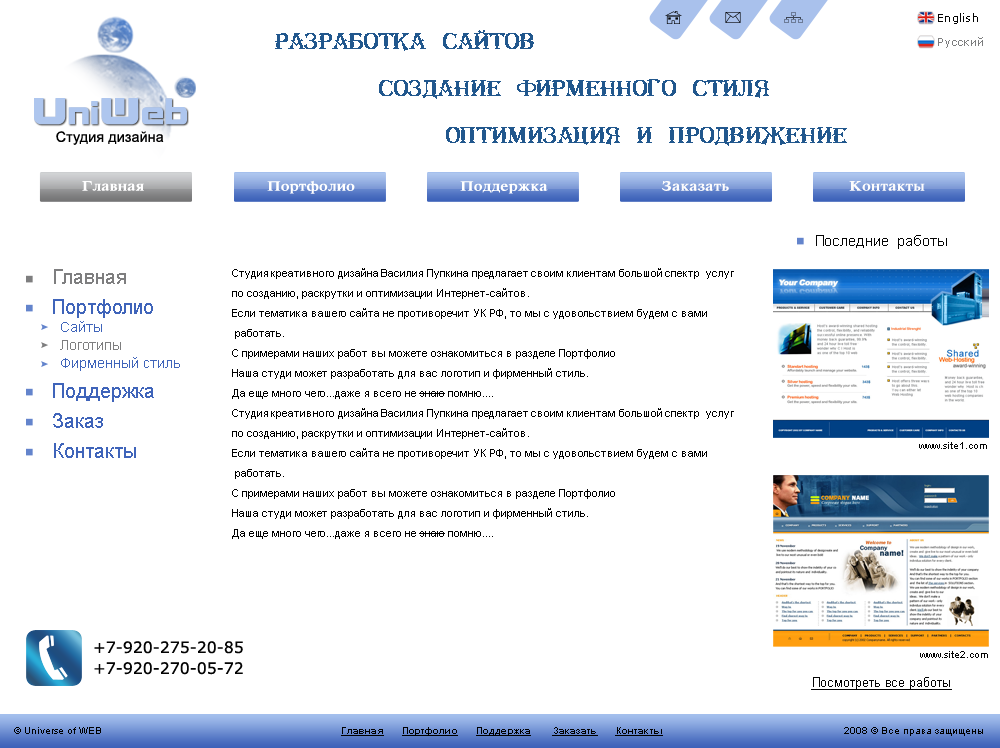Click the British flag icon

pyautogui.click(x=928, y=16)
